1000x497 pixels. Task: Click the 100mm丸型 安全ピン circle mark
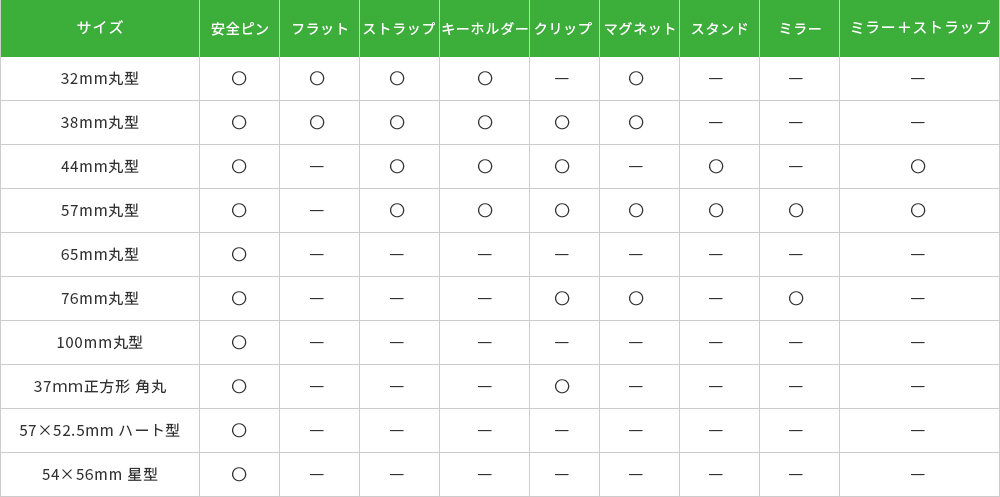coord(239,342)
